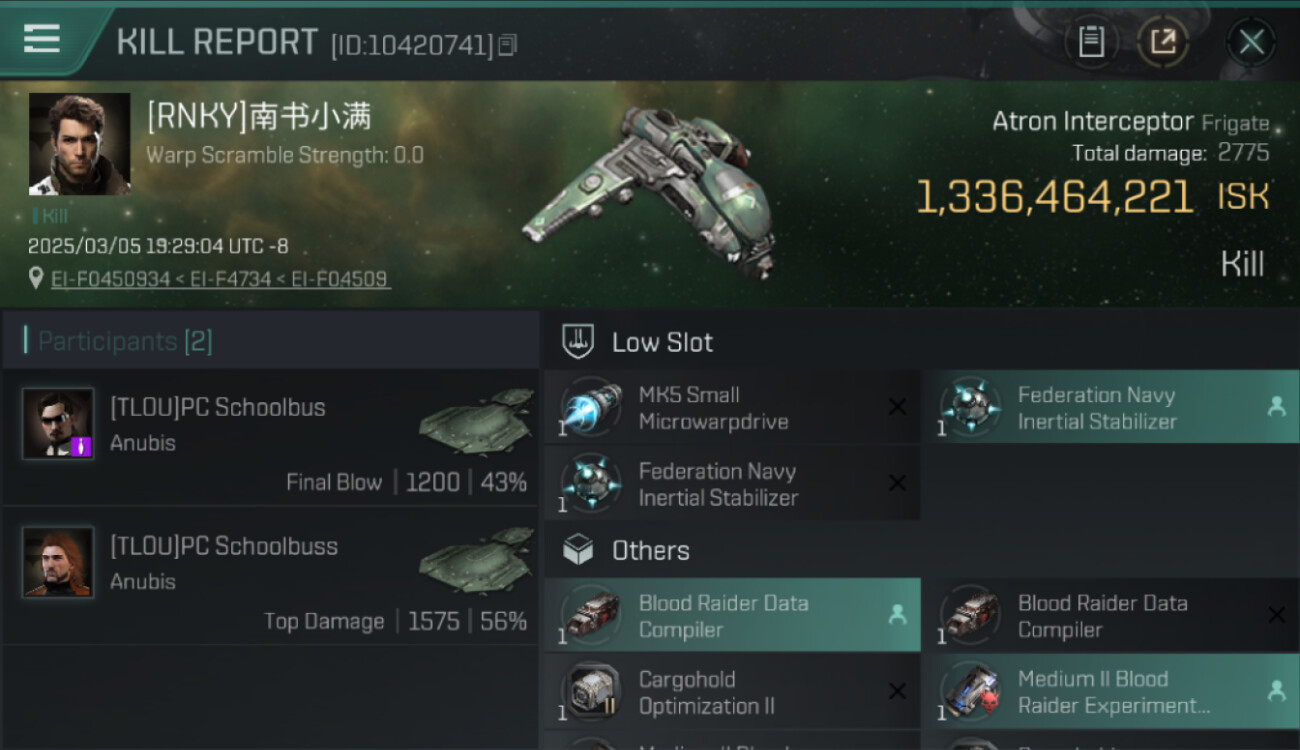
Task: Click the share/export icon
Action: click(1163, 42)
